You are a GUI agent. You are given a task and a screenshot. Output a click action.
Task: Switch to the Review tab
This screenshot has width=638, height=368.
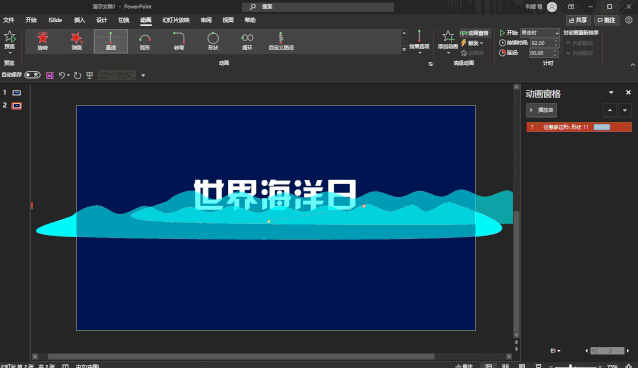click(206, 20)
